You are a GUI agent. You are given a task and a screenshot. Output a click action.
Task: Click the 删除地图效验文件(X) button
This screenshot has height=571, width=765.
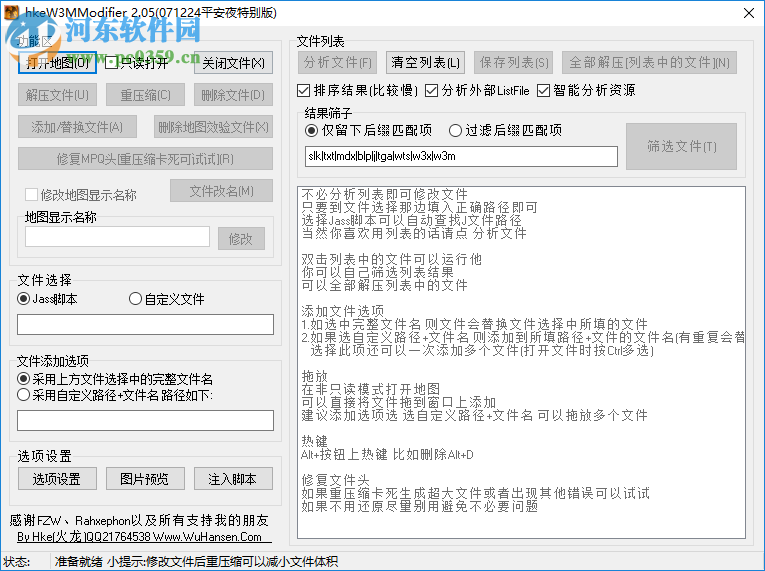coord(213,127)
